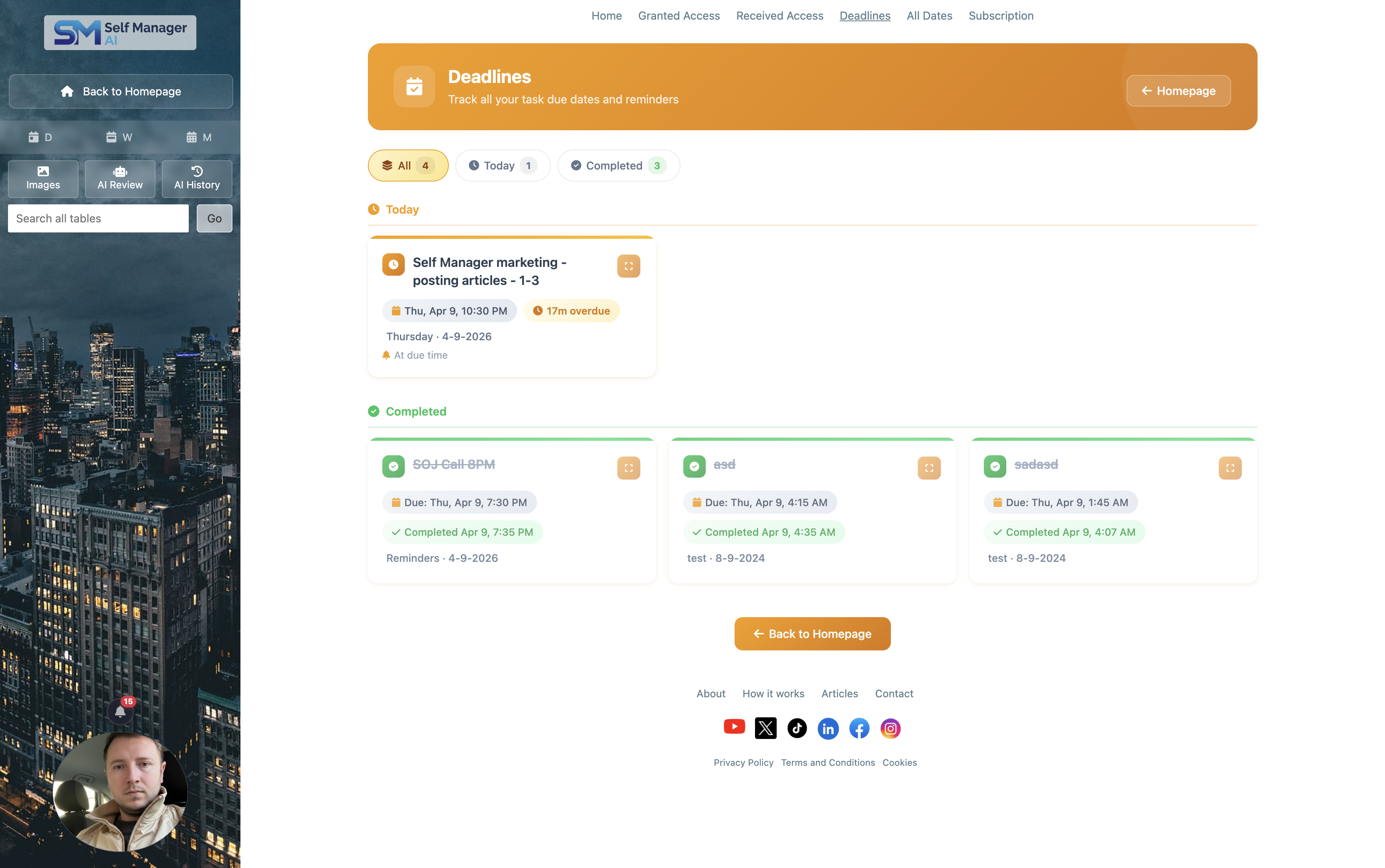Click Due: Thu, Apr 9, 4:15 AM chip
Image resolution: width=1385 pixels, height=868 pixels.
point(759,502)
